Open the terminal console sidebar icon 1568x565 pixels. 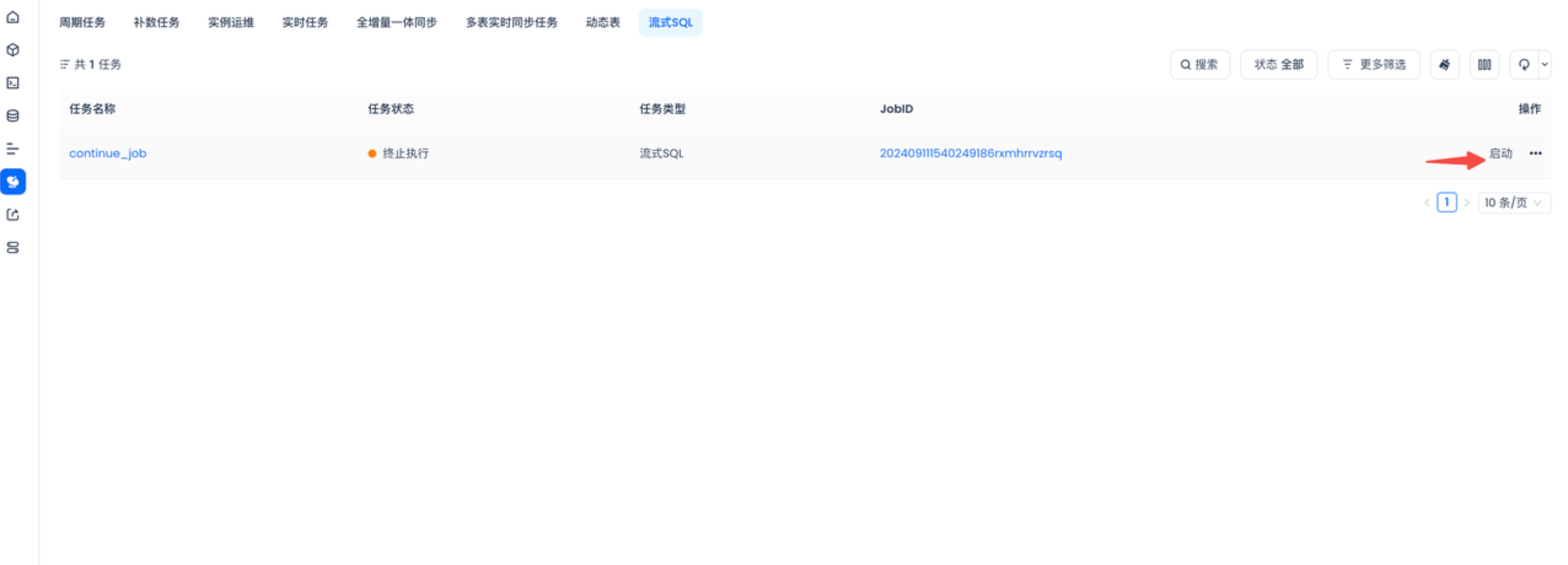click(x=13, y=83)
